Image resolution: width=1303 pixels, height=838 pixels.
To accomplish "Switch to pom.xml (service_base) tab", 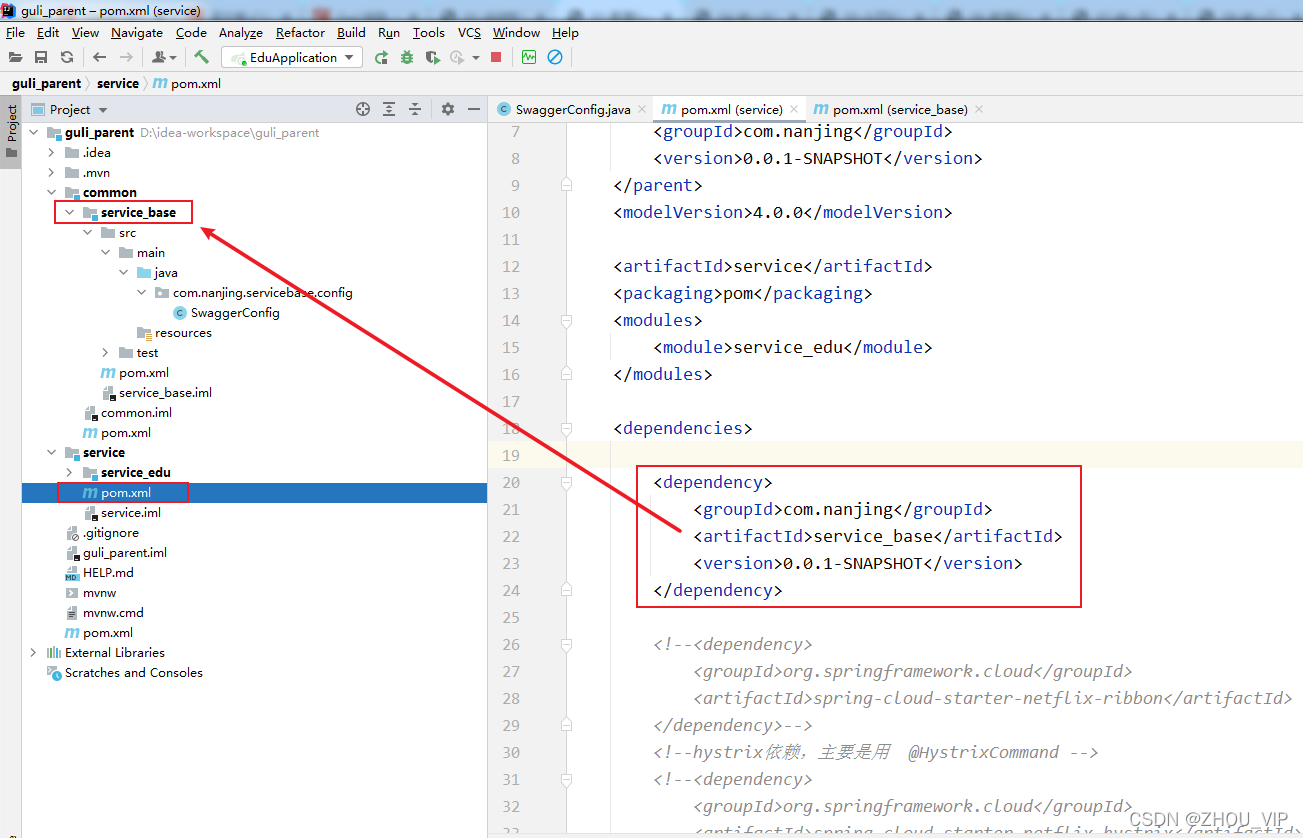I will pos(899,109).
